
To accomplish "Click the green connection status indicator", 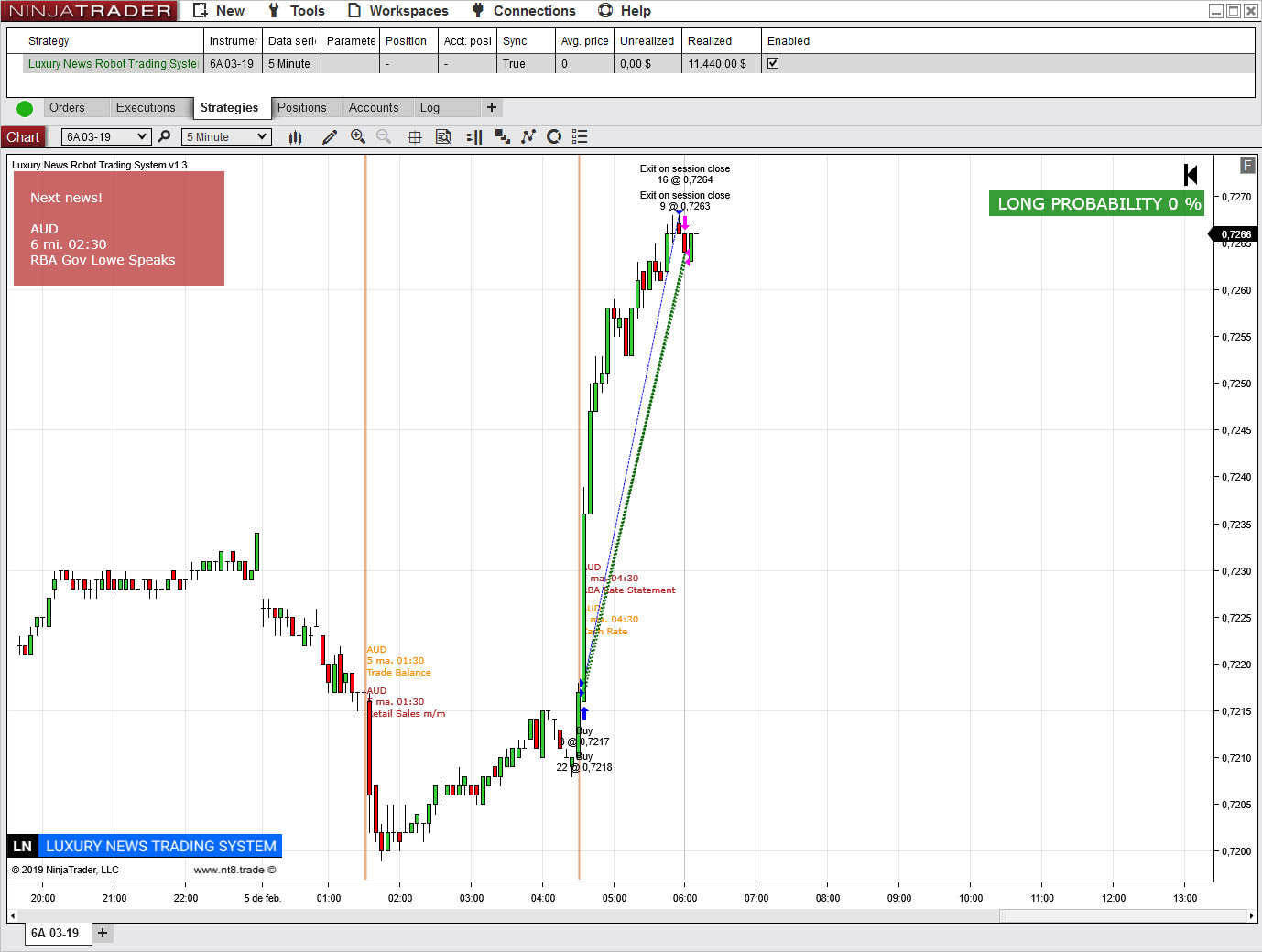I will (25, 109).
